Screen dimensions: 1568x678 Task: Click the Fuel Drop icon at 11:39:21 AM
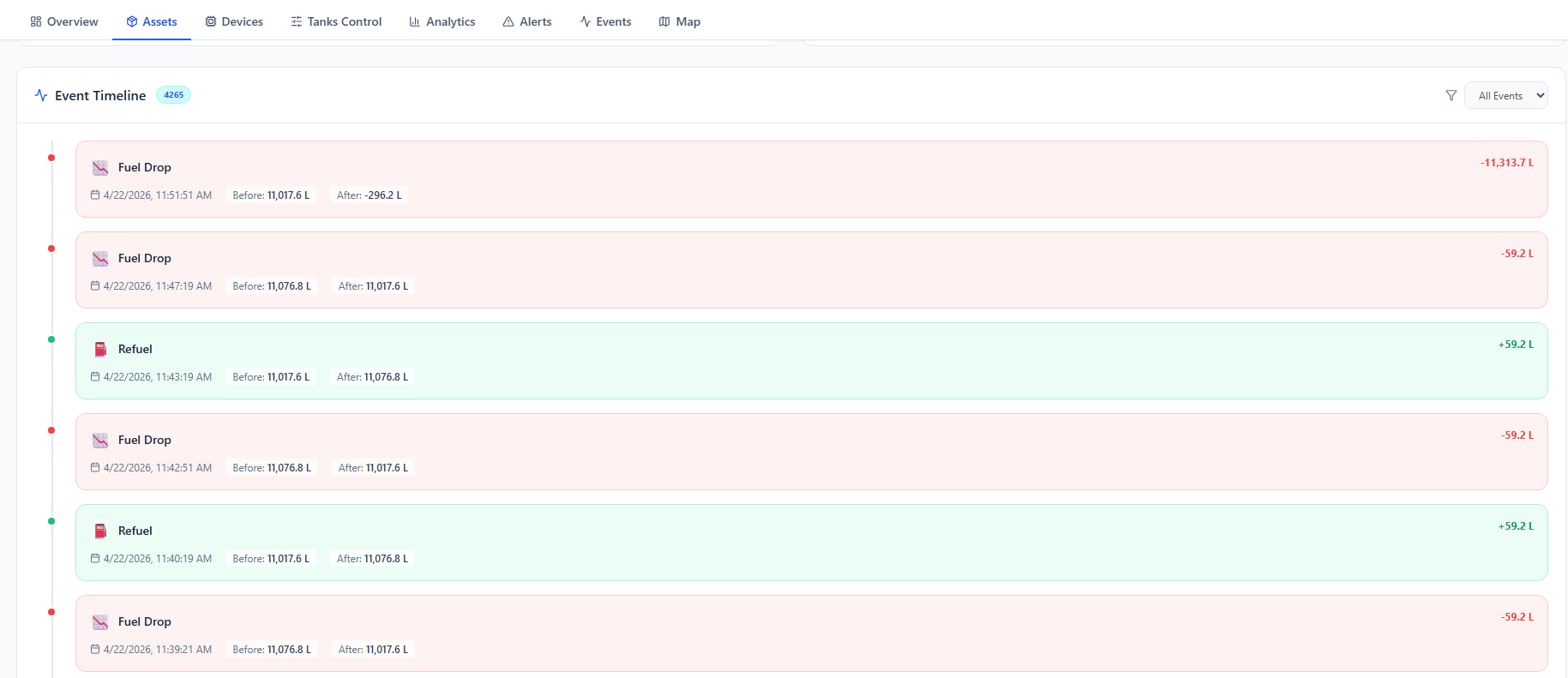pos(100,622)
